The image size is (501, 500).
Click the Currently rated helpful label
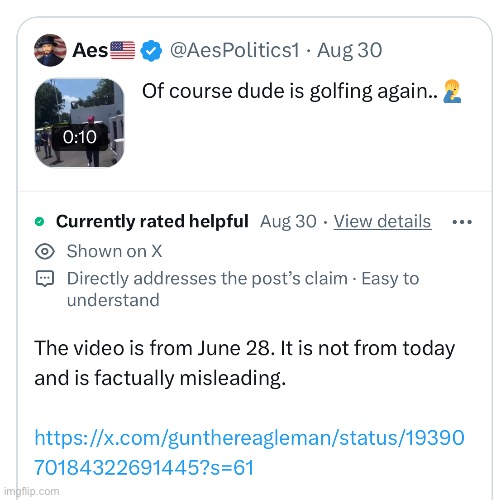click(x=152, y=221)
